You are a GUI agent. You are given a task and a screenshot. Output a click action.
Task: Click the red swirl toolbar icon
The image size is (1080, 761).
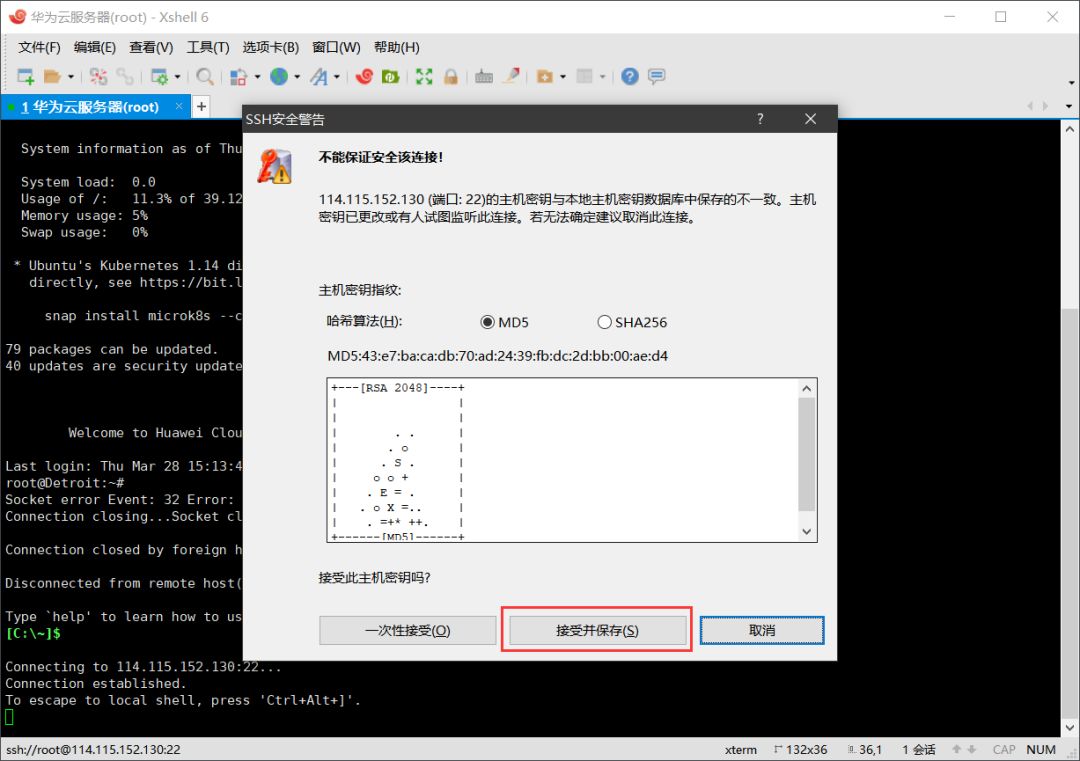(x=364, y=76)
